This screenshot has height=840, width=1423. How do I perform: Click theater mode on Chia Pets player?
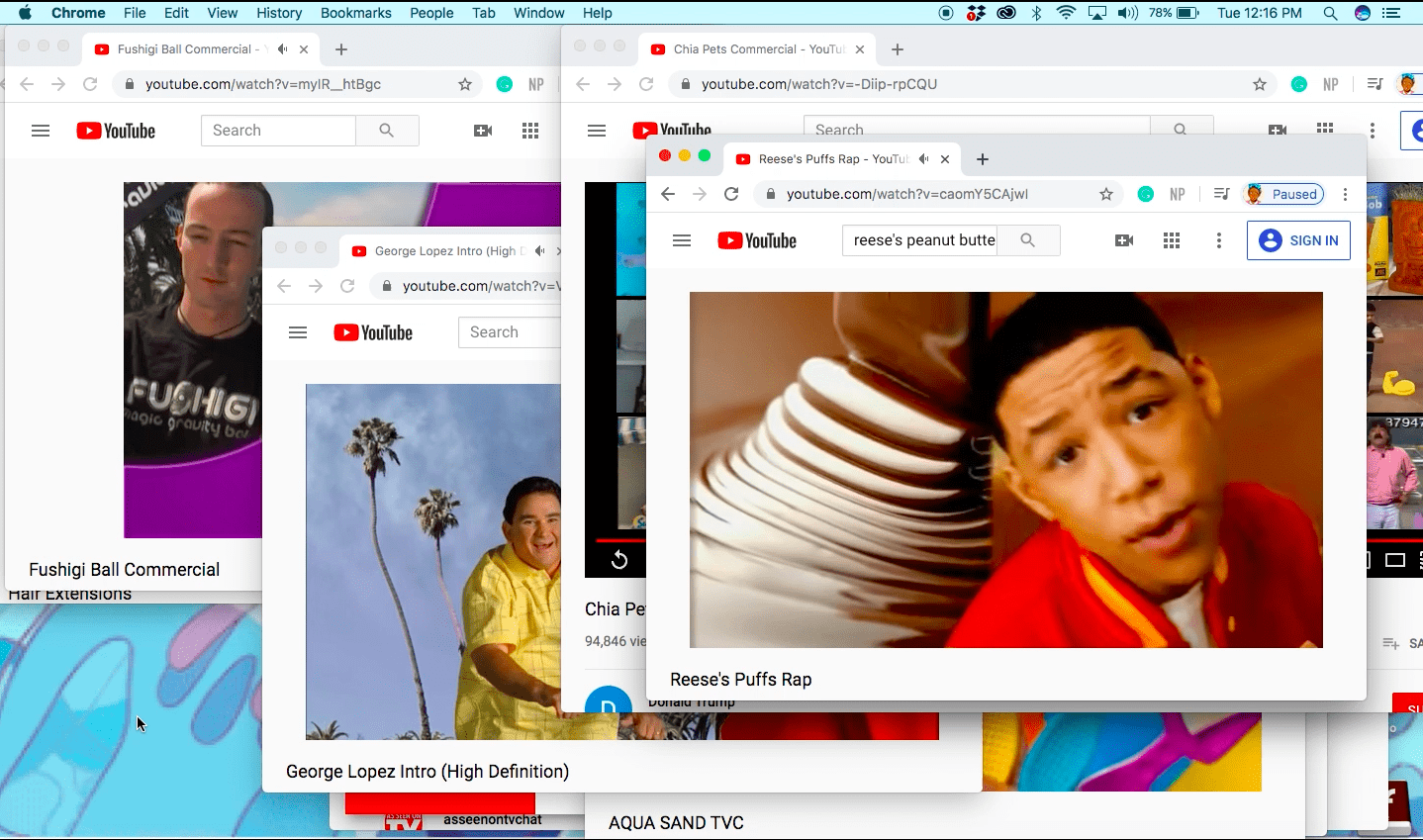pos(1395,560)
